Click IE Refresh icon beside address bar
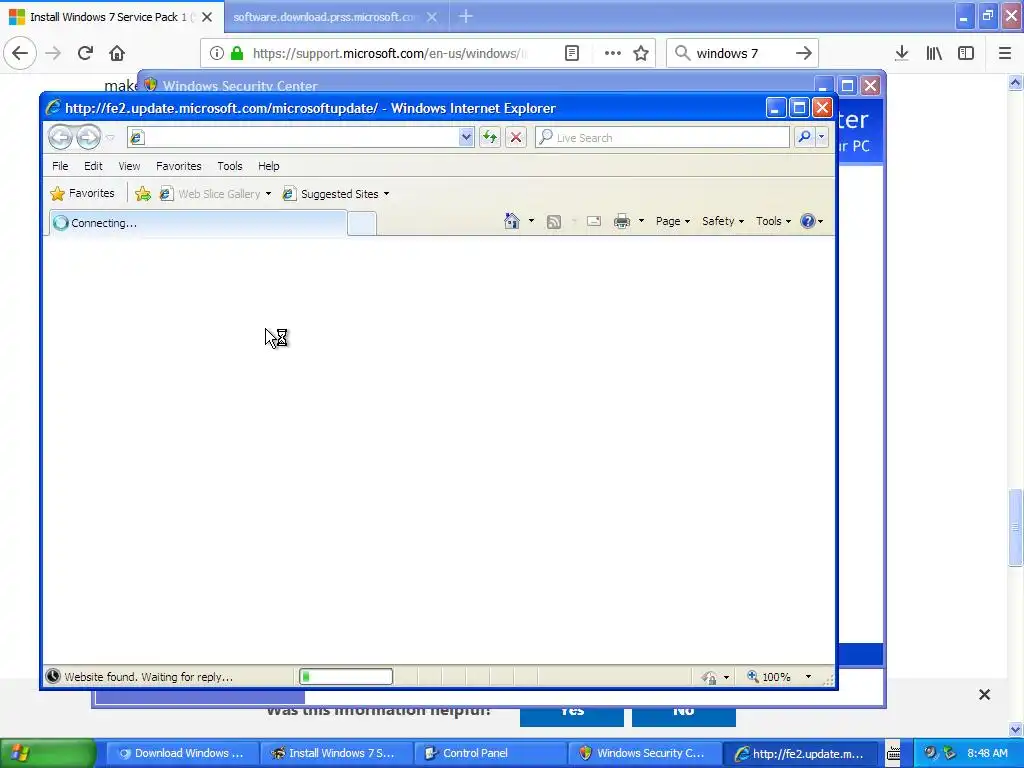 (x=489, y=137)
